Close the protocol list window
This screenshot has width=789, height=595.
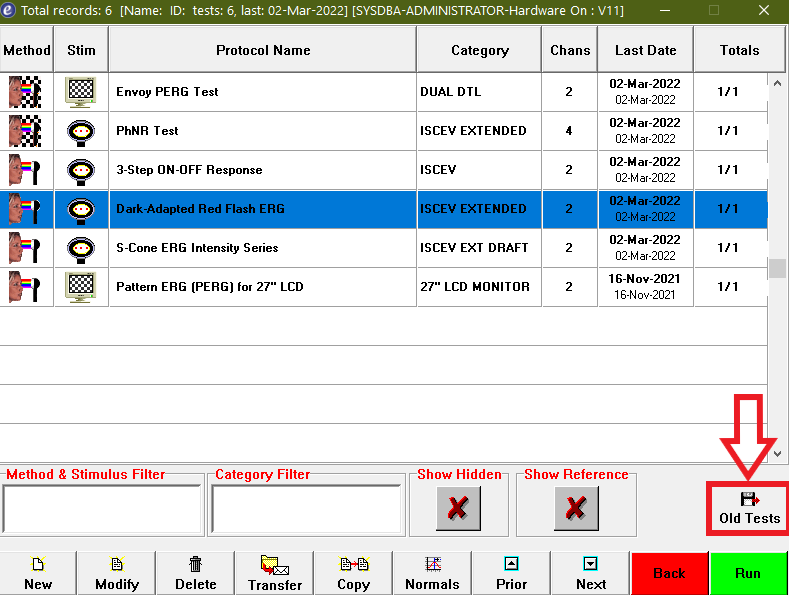click(764, 10)
